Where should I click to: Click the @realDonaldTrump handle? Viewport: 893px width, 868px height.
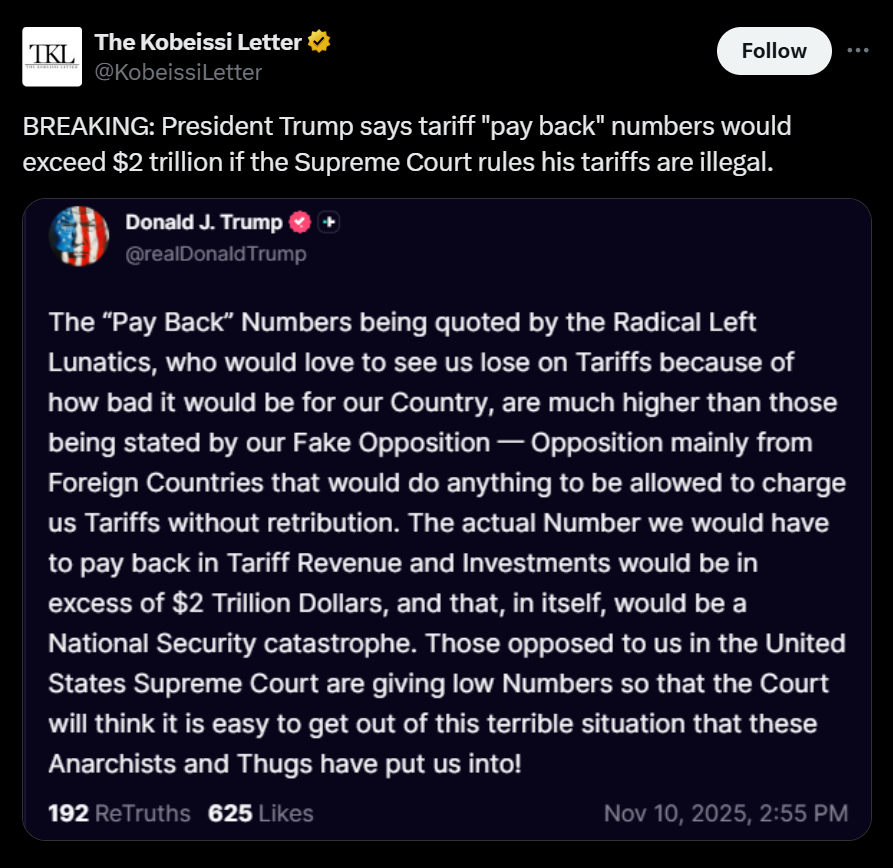(x=215, y=254)
